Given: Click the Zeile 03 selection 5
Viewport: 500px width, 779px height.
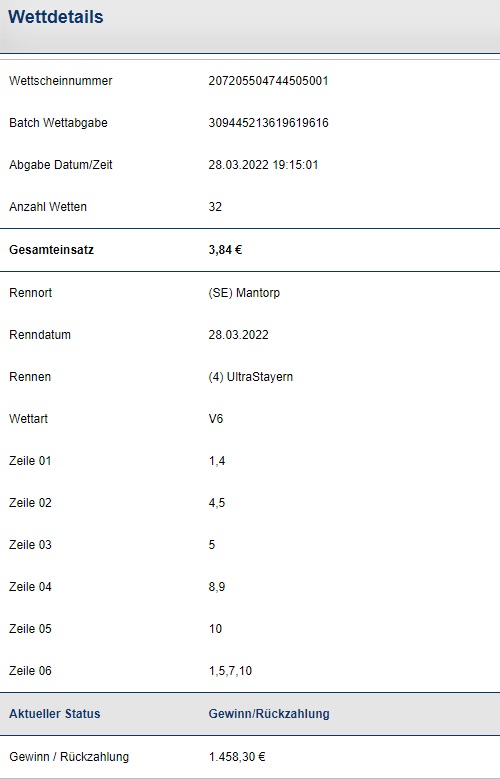Looking at the screenshot, I should coord(212,545).
